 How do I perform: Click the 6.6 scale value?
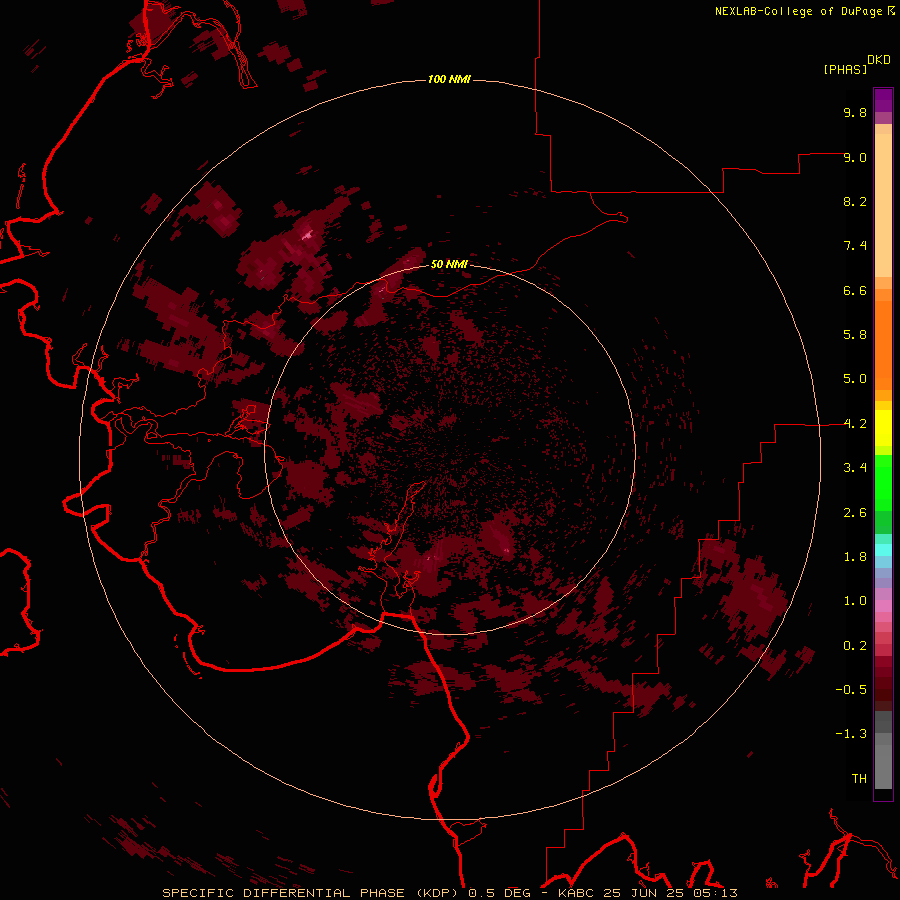click(x=855, y=290)
